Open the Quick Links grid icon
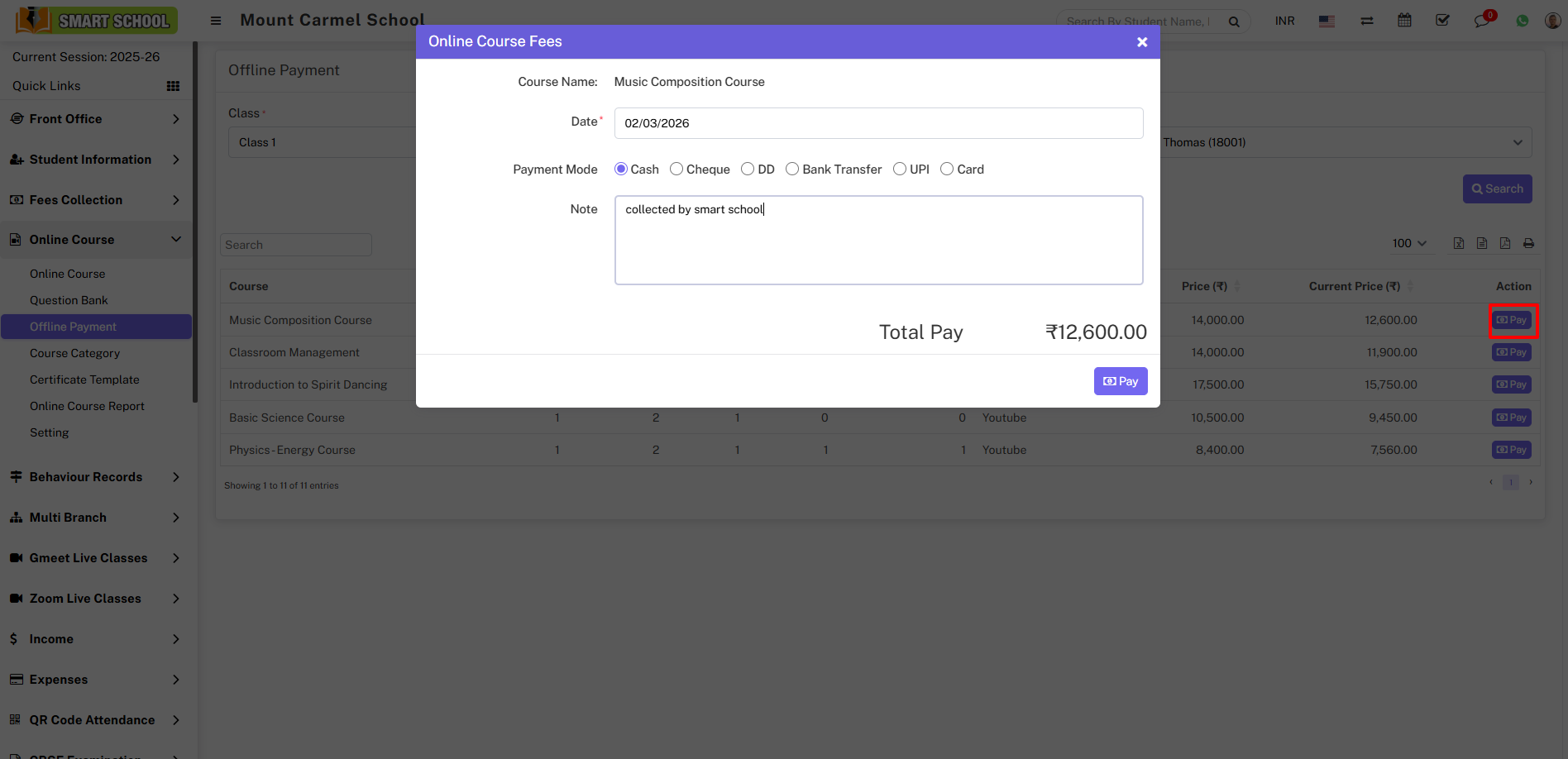This screenshot has width=1568, height=759. (x=173, y=85)
